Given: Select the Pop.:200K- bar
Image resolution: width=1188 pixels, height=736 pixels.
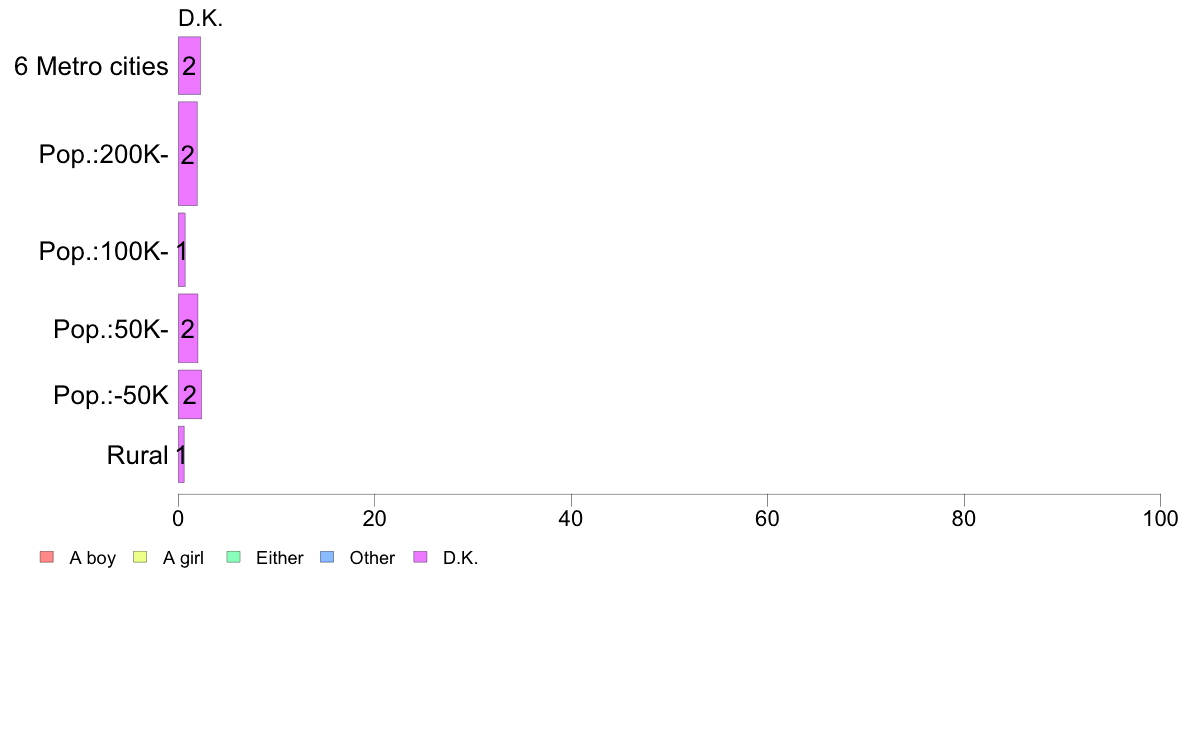Looking at the screenshot, I should pyautogui.click(x=188, y=154).
